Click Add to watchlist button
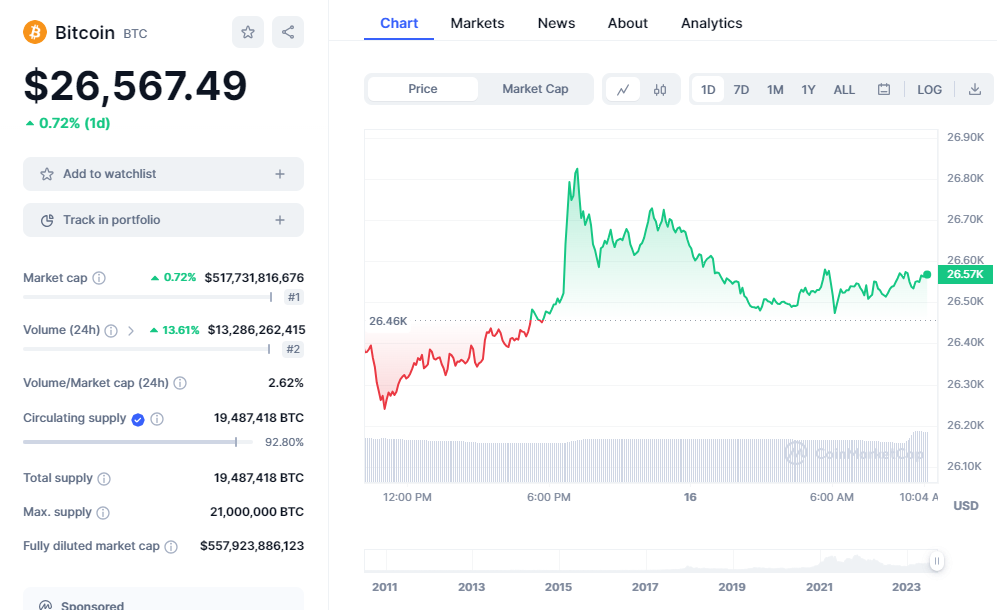The image size is (997, 610). tap(163, 174)
